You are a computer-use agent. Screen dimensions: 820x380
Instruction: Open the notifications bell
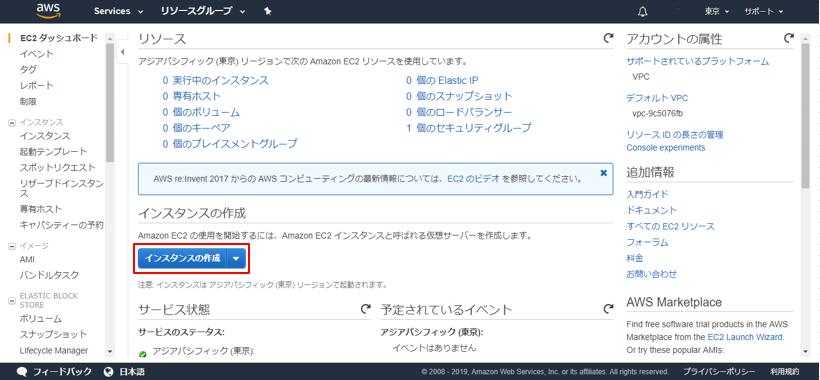tap(643, 11)
